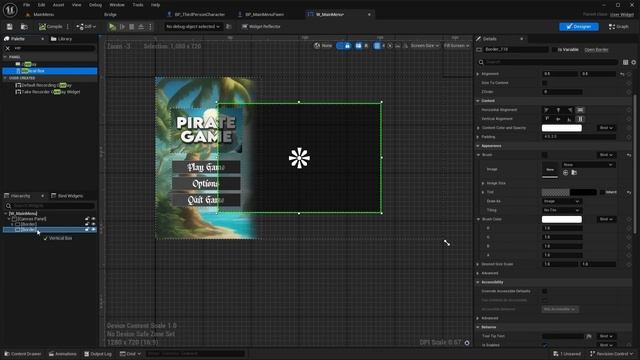This screenshot has width=640, height=360.
Task: Click the Unreal Engine logo icon
Action: coord(10,9)
